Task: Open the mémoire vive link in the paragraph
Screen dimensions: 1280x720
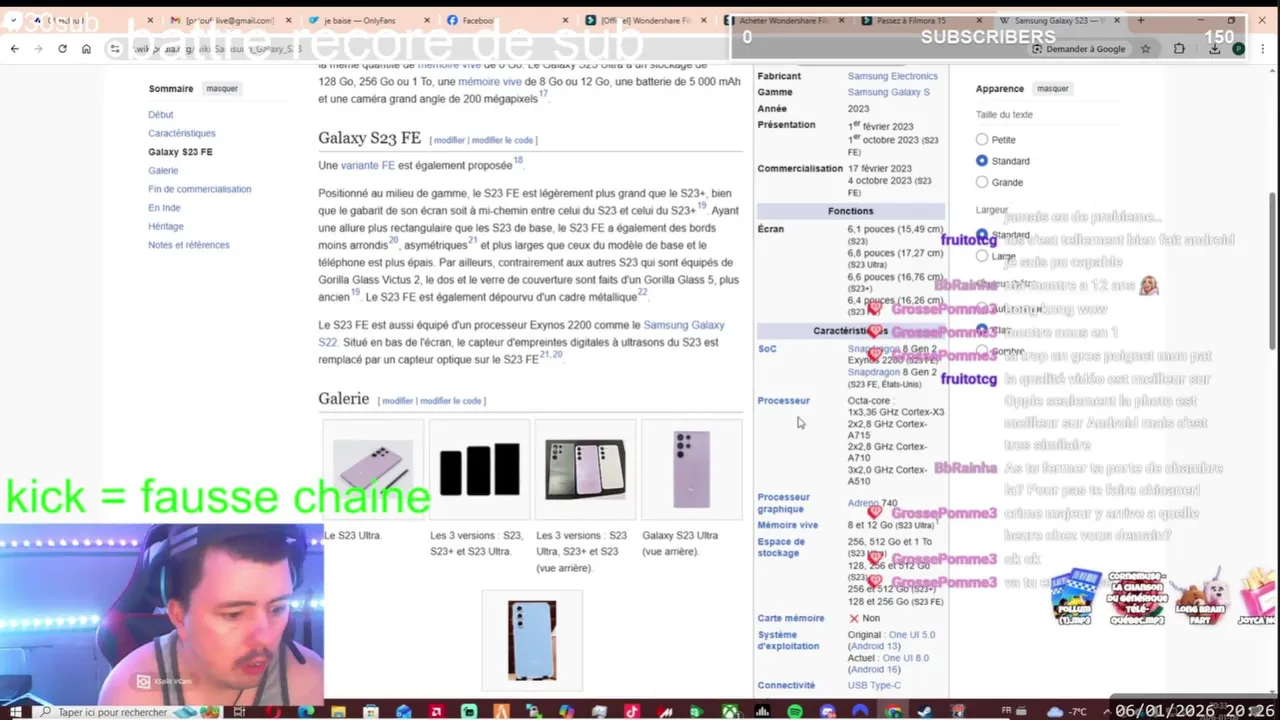Action: 490,82
